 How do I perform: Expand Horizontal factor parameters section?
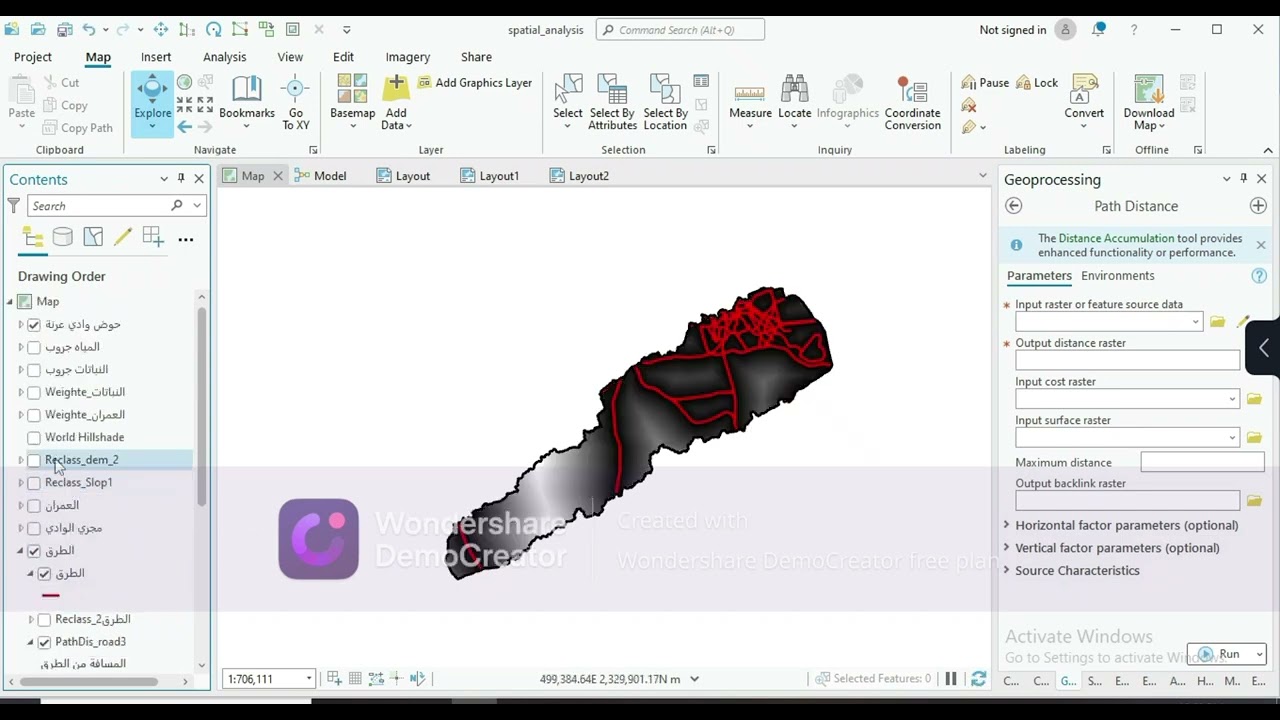click(x=1007, y=525)
